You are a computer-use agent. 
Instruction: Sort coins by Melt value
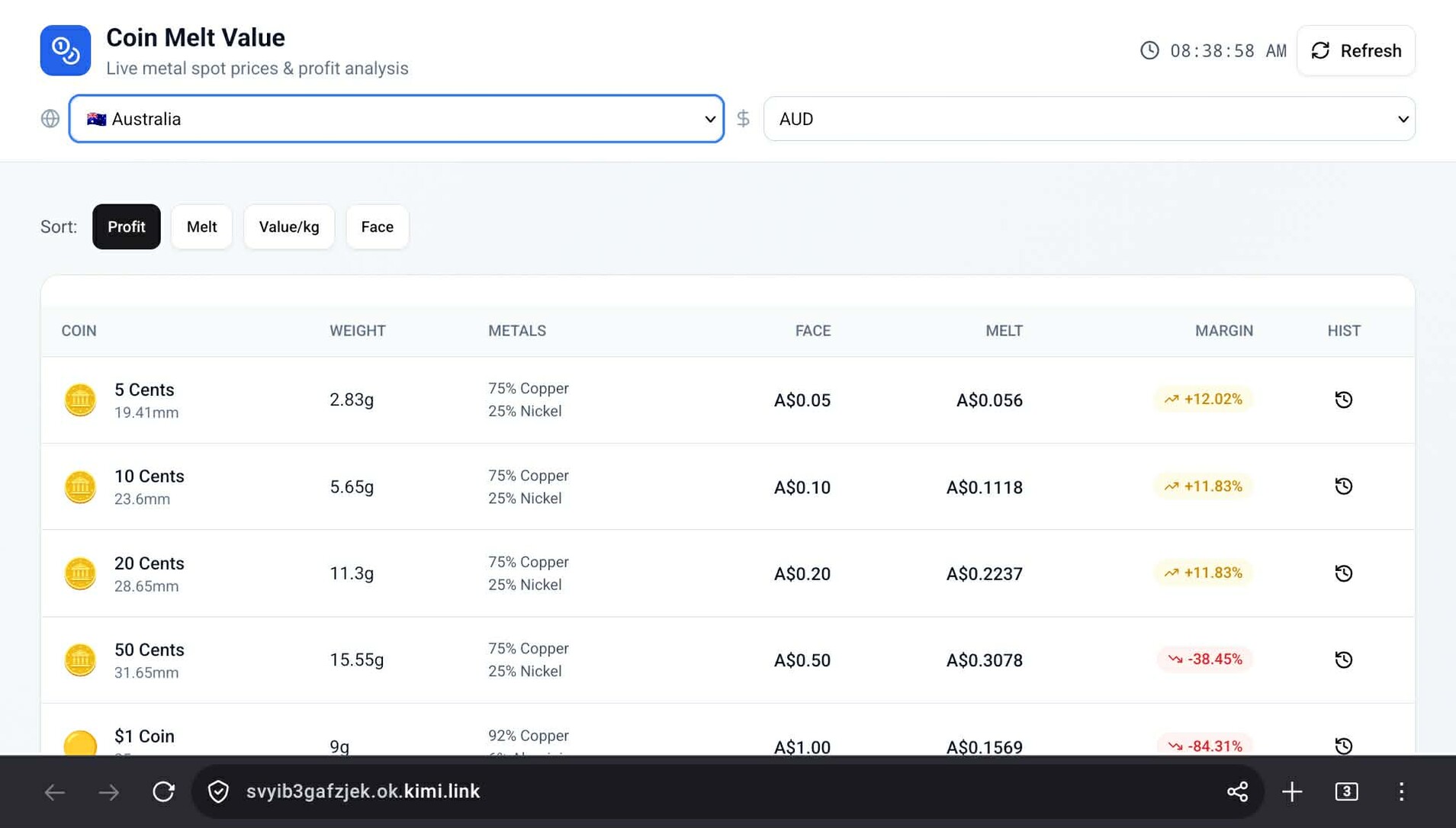coord(201,226)
